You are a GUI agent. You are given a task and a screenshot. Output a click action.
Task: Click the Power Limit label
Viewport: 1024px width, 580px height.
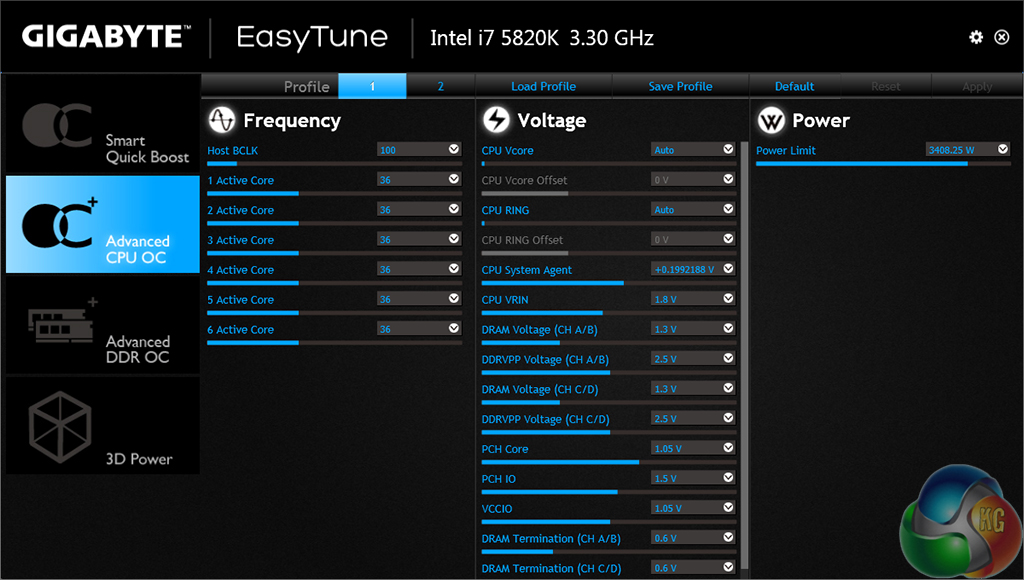point(786,150)
